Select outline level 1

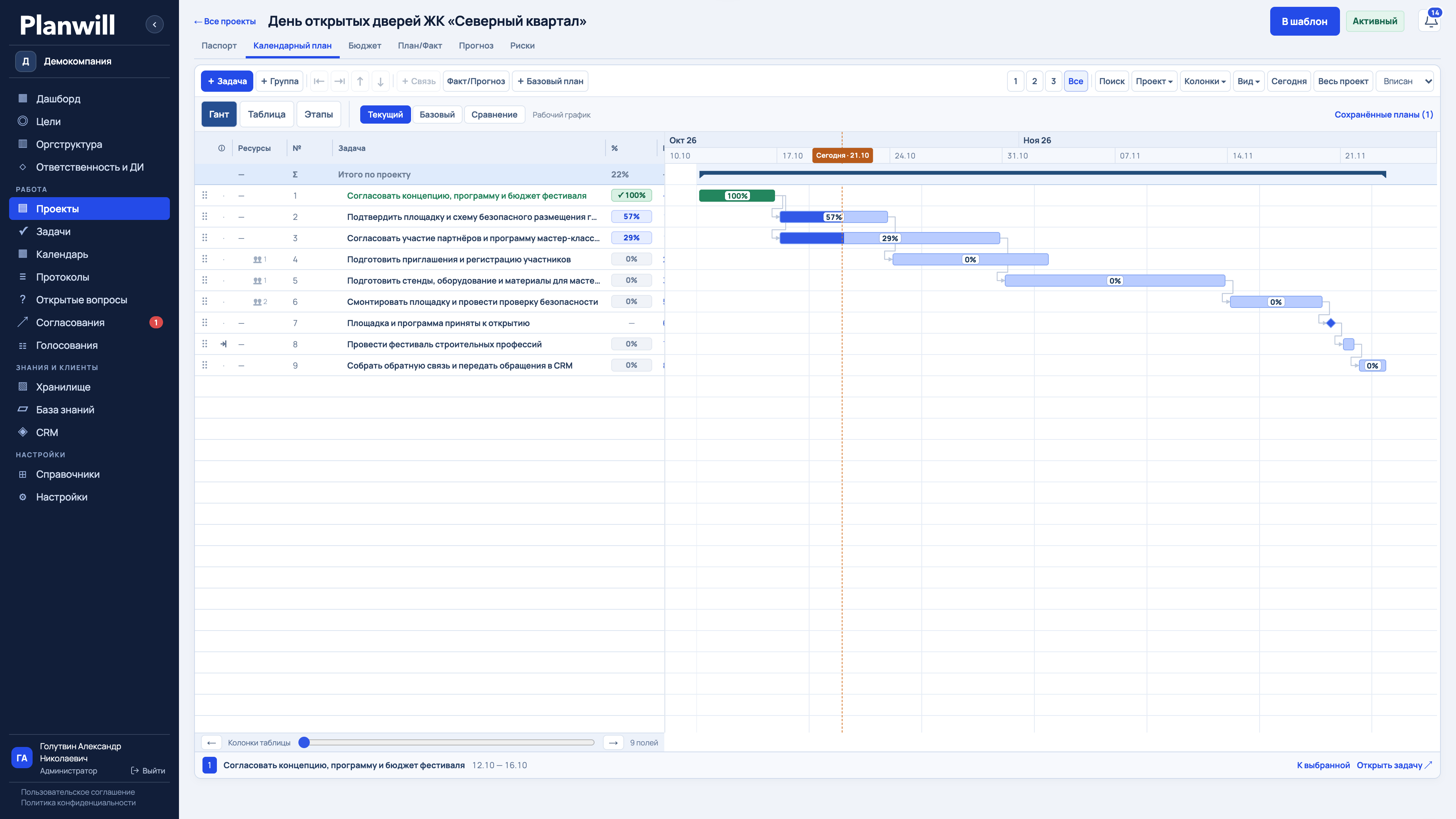[x=1015, y=82]
